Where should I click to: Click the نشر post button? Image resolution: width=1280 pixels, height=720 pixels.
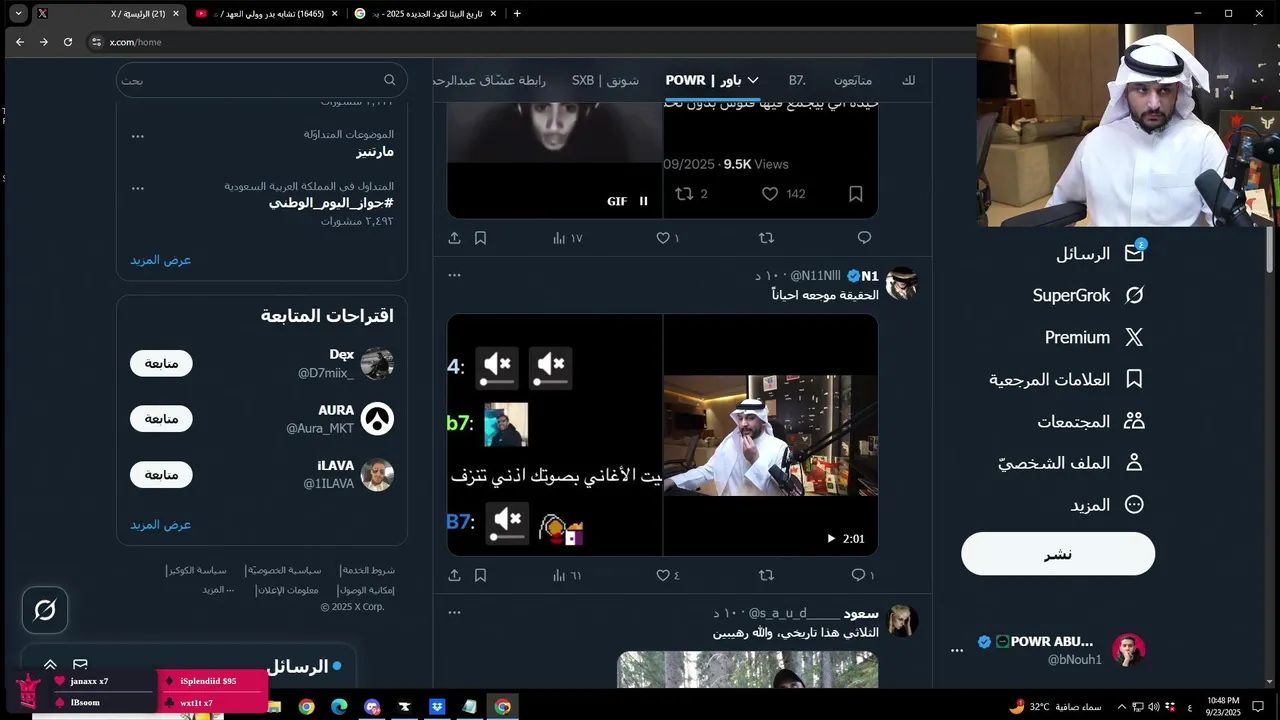coord(1058,554)
